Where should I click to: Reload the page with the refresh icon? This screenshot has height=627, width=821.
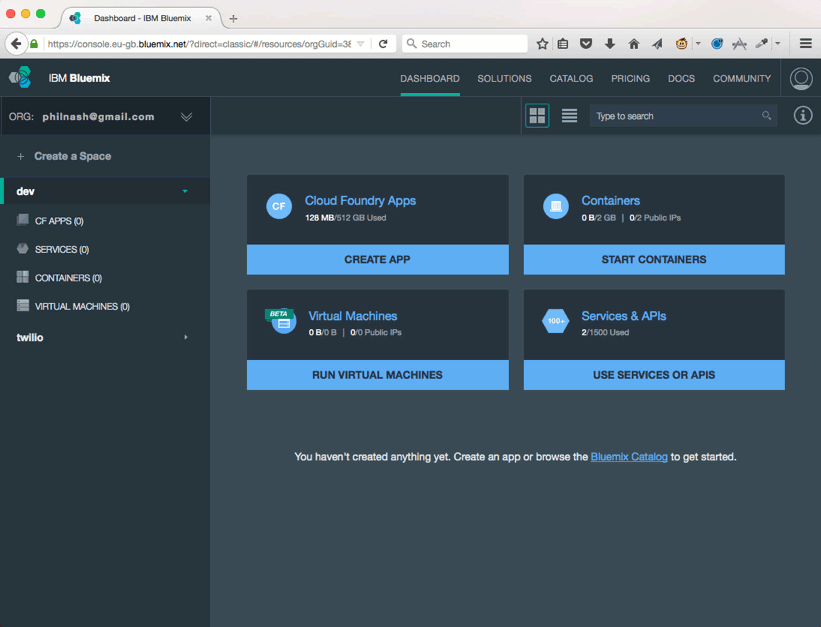[383, 43]
